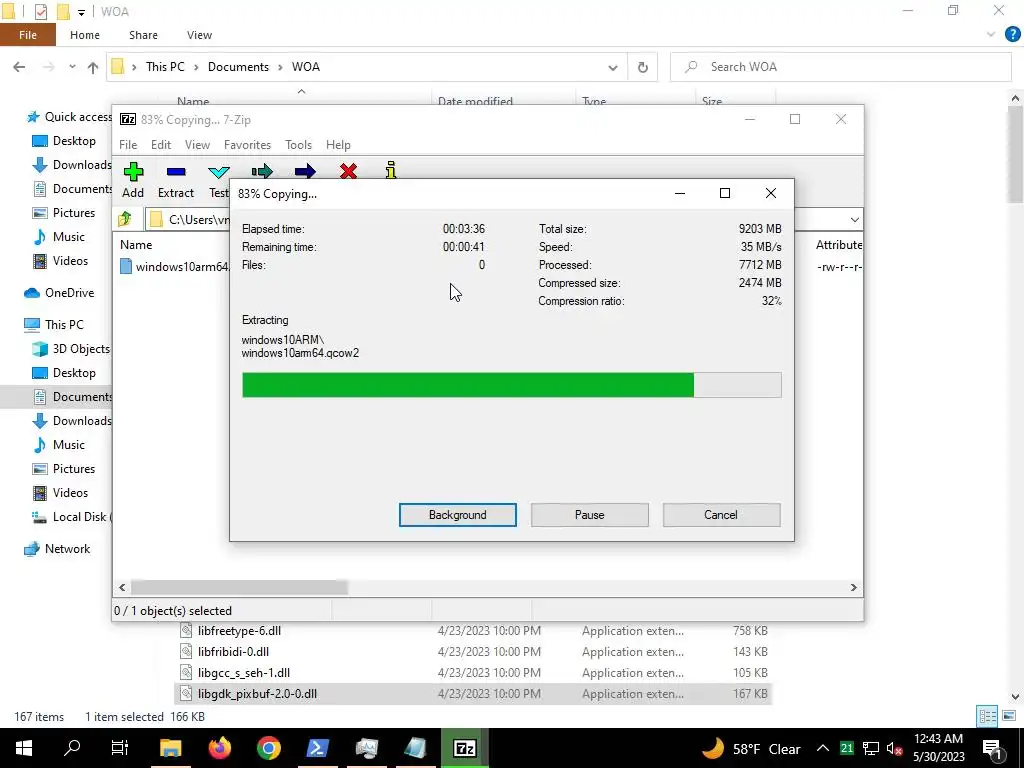Select libgcc_s_seh-1.dll in Explorer list

click(473, 673)
